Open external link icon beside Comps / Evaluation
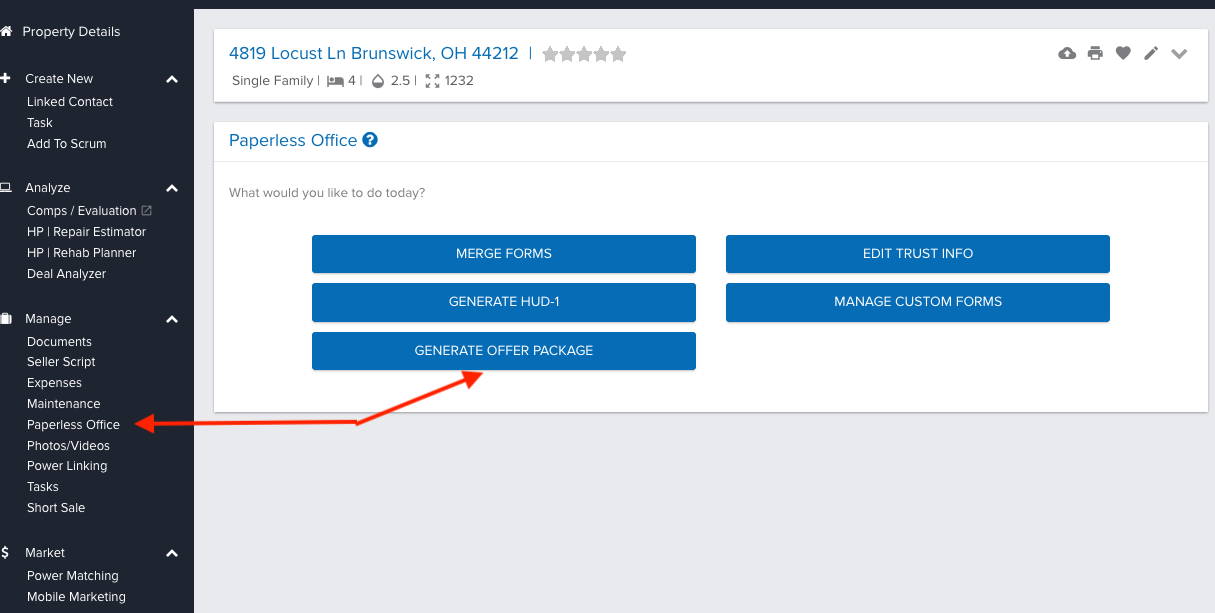The image size is (1215, 613). (147, 211)
